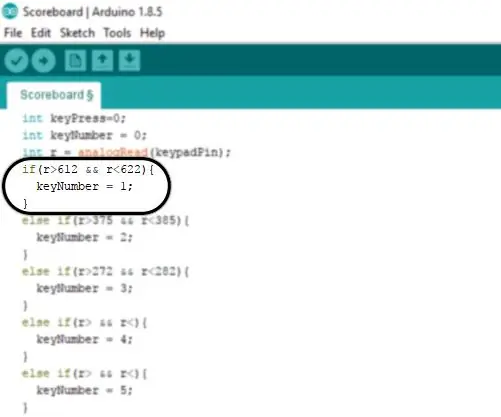Open the Help menu
This screenshot has width=501, height=417.
[152, 33]
